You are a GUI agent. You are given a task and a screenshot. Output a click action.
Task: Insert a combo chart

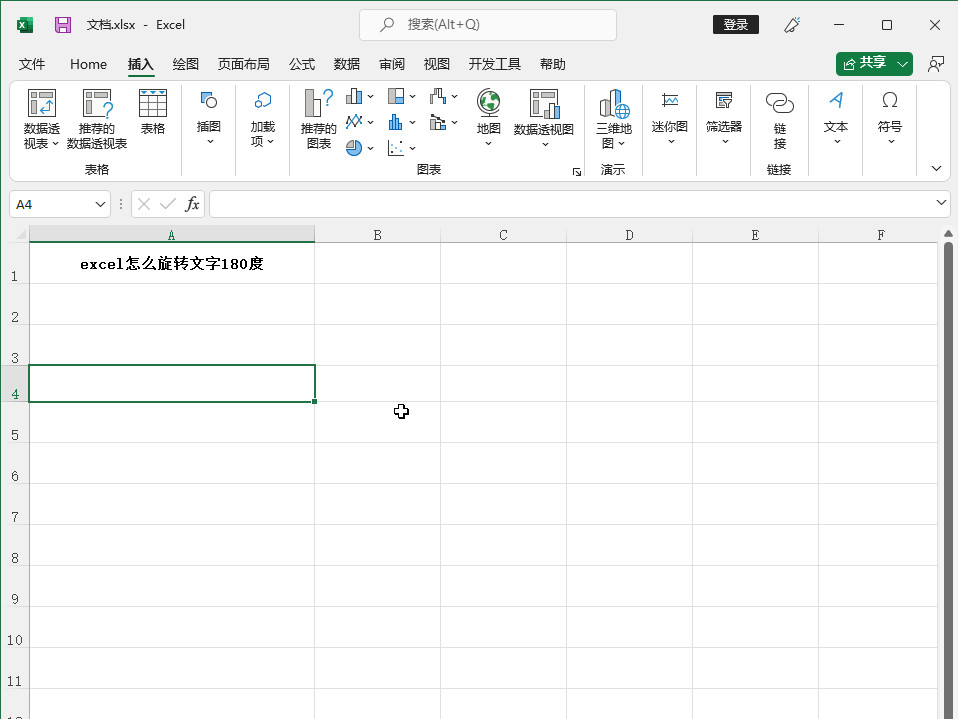click(x=438, y=122)
